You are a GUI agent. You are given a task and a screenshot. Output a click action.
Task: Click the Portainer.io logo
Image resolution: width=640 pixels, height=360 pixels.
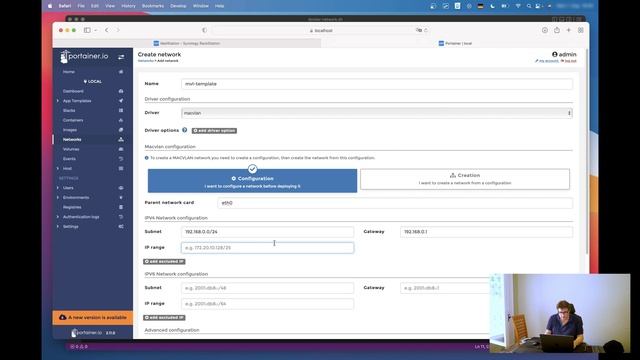click(x=84, y=56)
